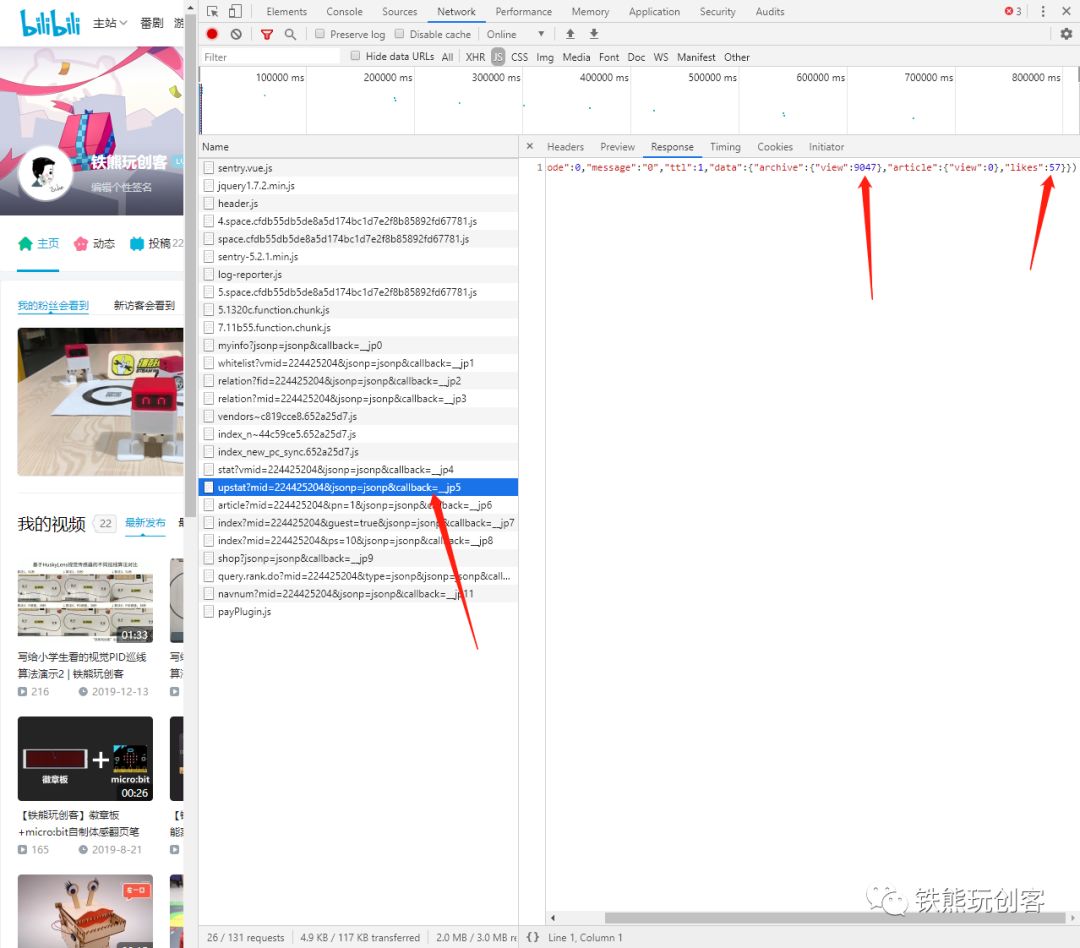The width and height of the screenshot is (1080, 948).
Task: Open the Initiator tab of request
Action: 827,147
